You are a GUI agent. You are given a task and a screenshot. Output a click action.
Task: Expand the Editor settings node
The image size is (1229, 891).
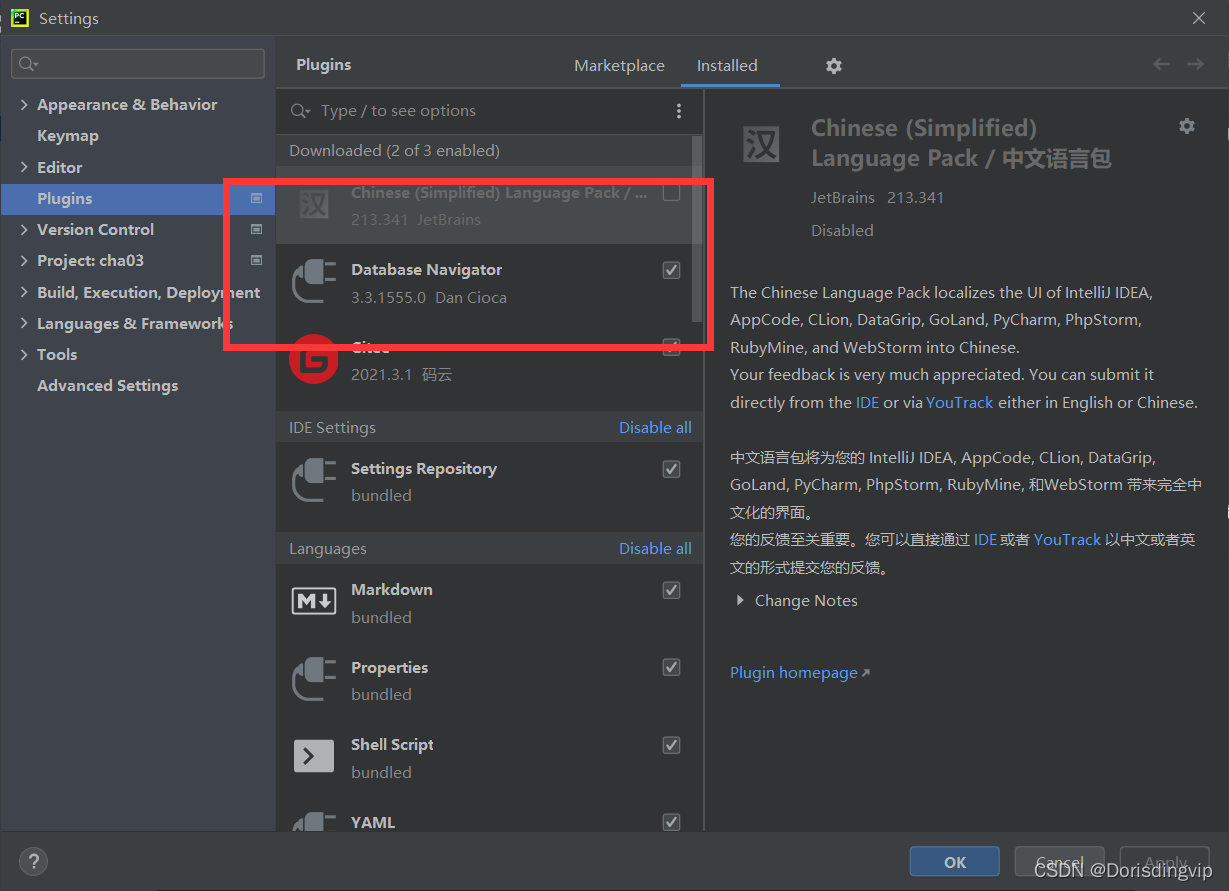pos(24,168)
